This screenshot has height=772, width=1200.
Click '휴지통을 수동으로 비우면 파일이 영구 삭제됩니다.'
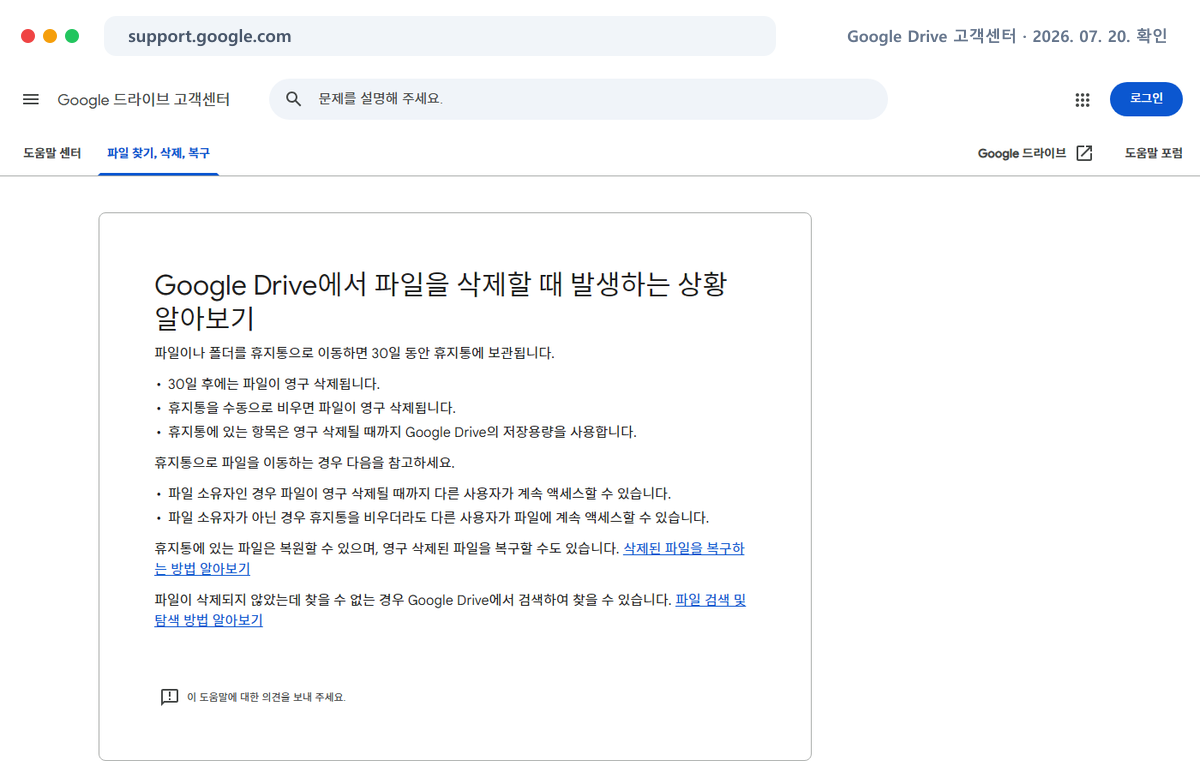[x=312, y=407]
